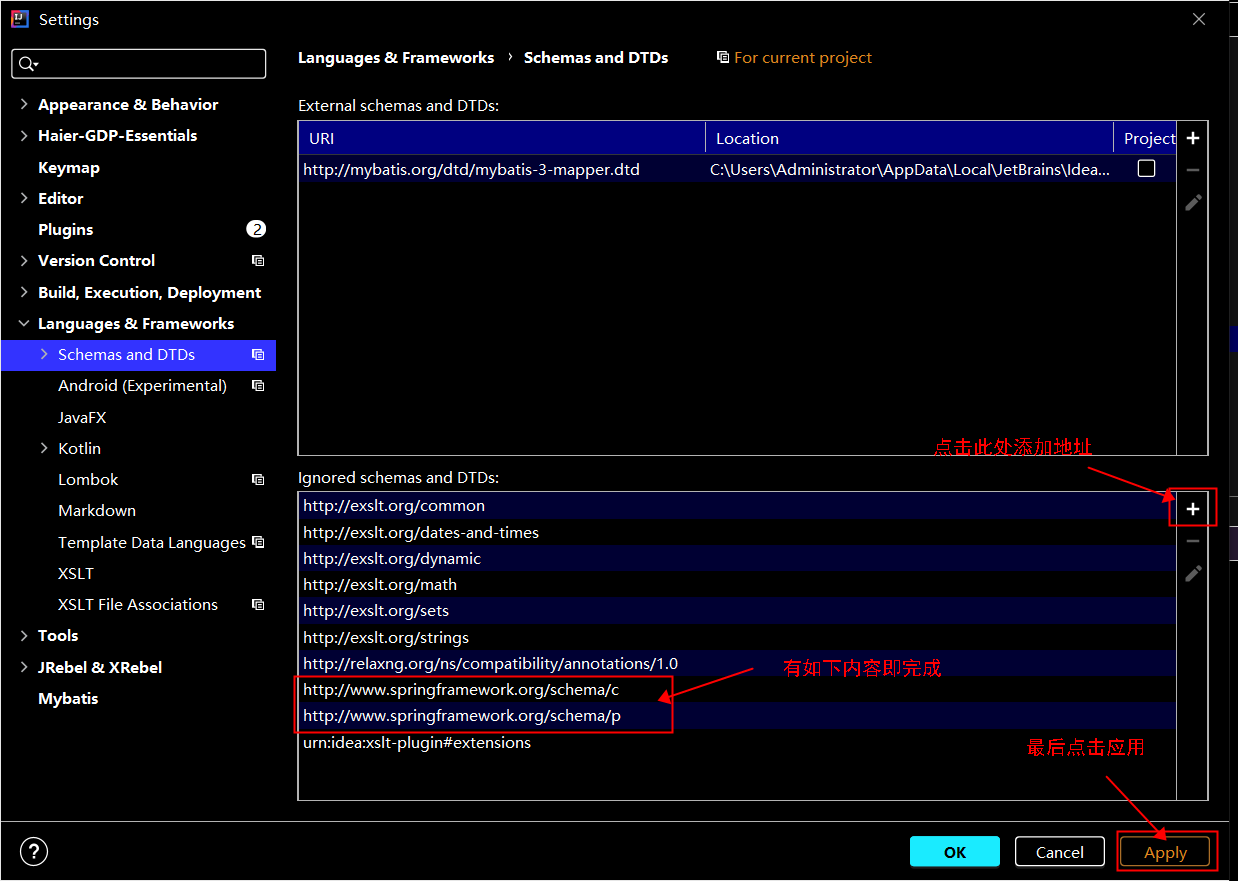Select http://exslt.org/math entry

pos(737,584)
